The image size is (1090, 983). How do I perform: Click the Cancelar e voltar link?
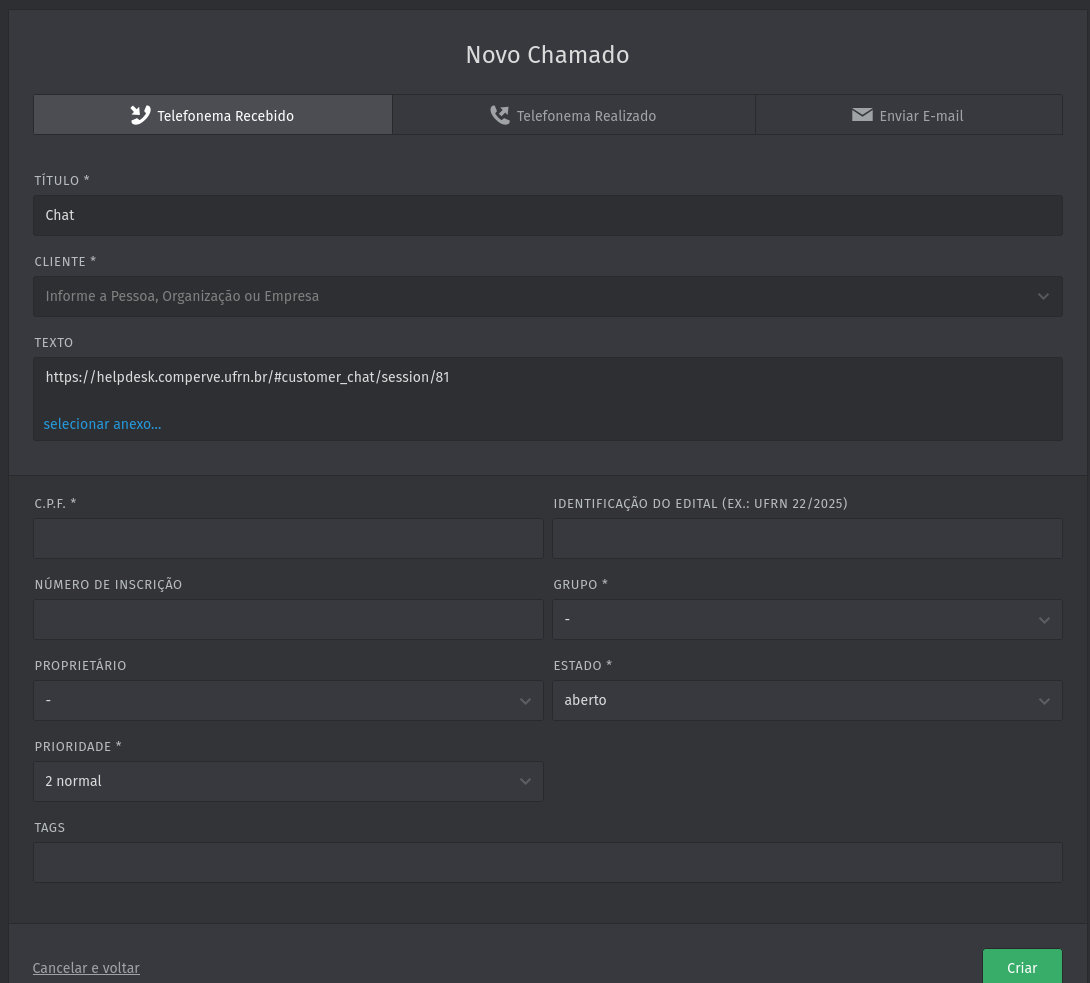(x=86, y=968)
